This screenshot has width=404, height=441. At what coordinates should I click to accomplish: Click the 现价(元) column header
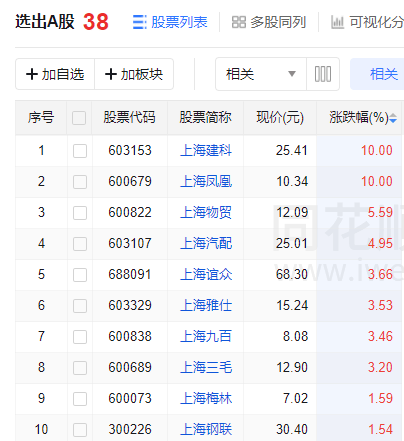point(280,118)
